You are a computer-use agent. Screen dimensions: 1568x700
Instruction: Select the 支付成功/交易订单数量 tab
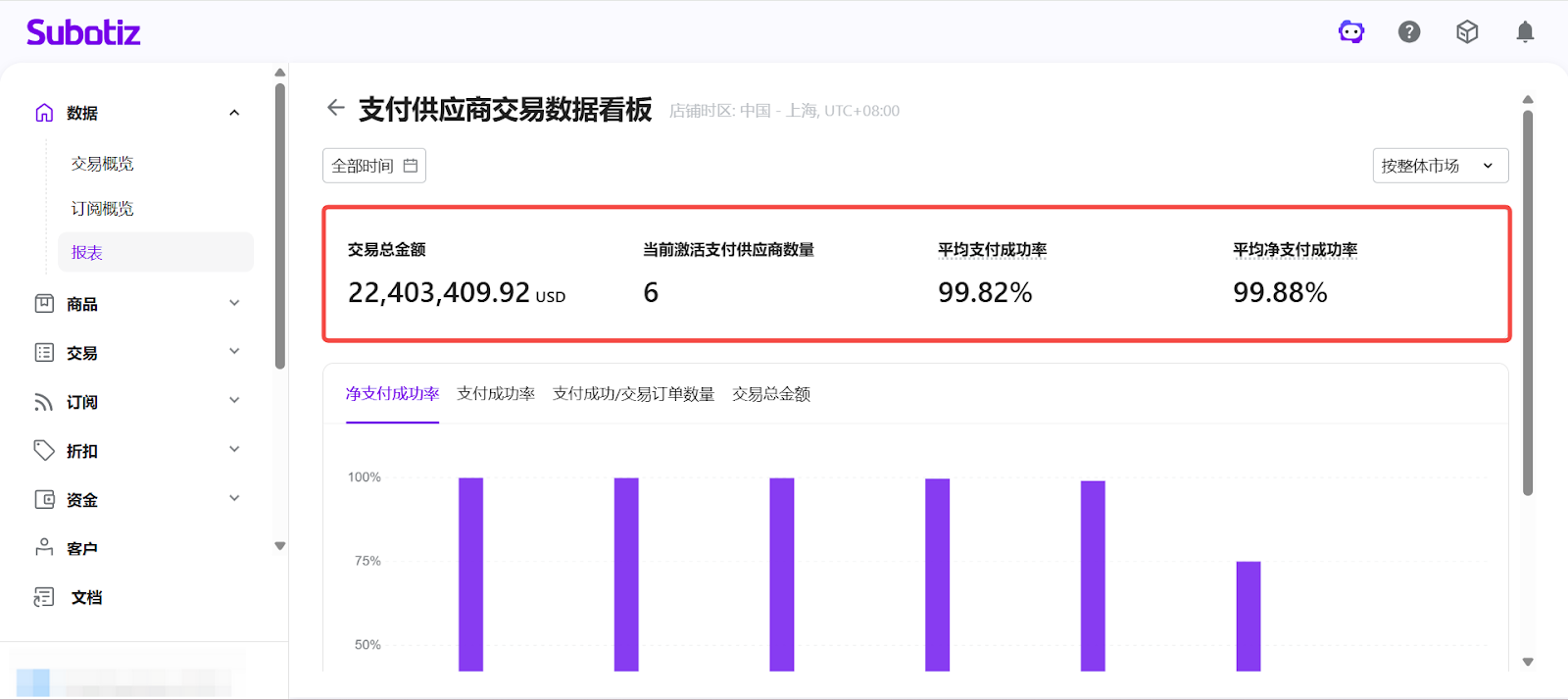[633, 394]
